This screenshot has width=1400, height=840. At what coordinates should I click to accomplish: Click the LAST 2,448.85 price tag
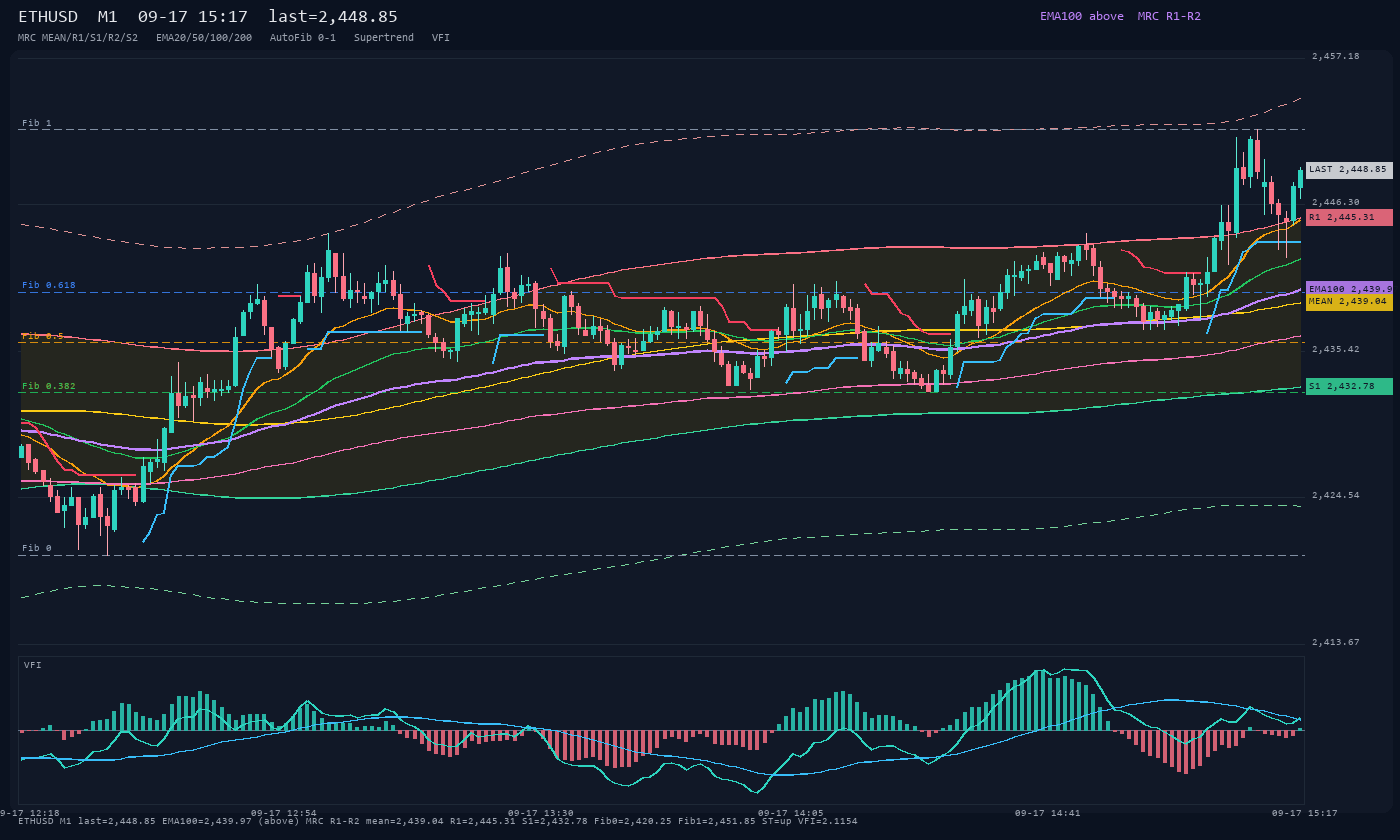coord(1349,170)
